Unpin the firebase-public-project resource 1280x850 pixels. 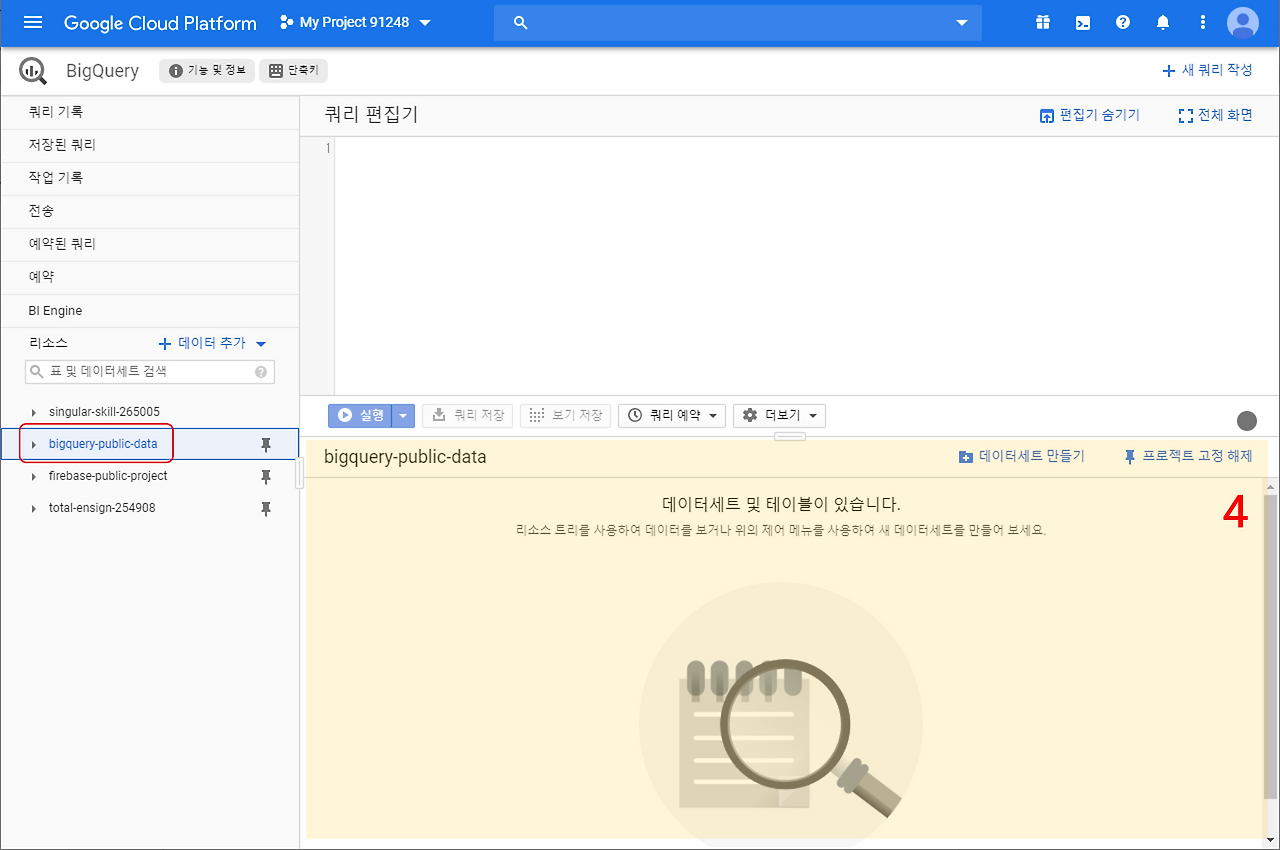[x=266, y=476]
